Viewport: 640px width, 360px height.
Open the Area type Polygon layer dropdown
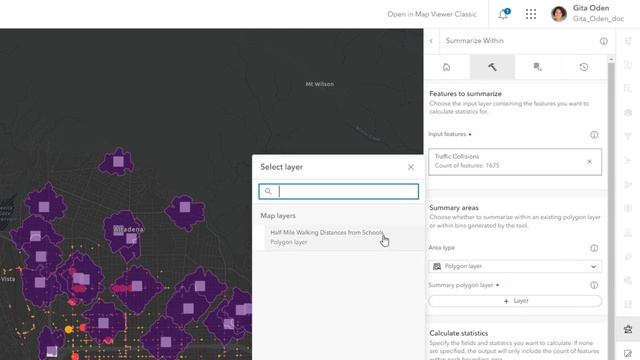pos(515,266)
